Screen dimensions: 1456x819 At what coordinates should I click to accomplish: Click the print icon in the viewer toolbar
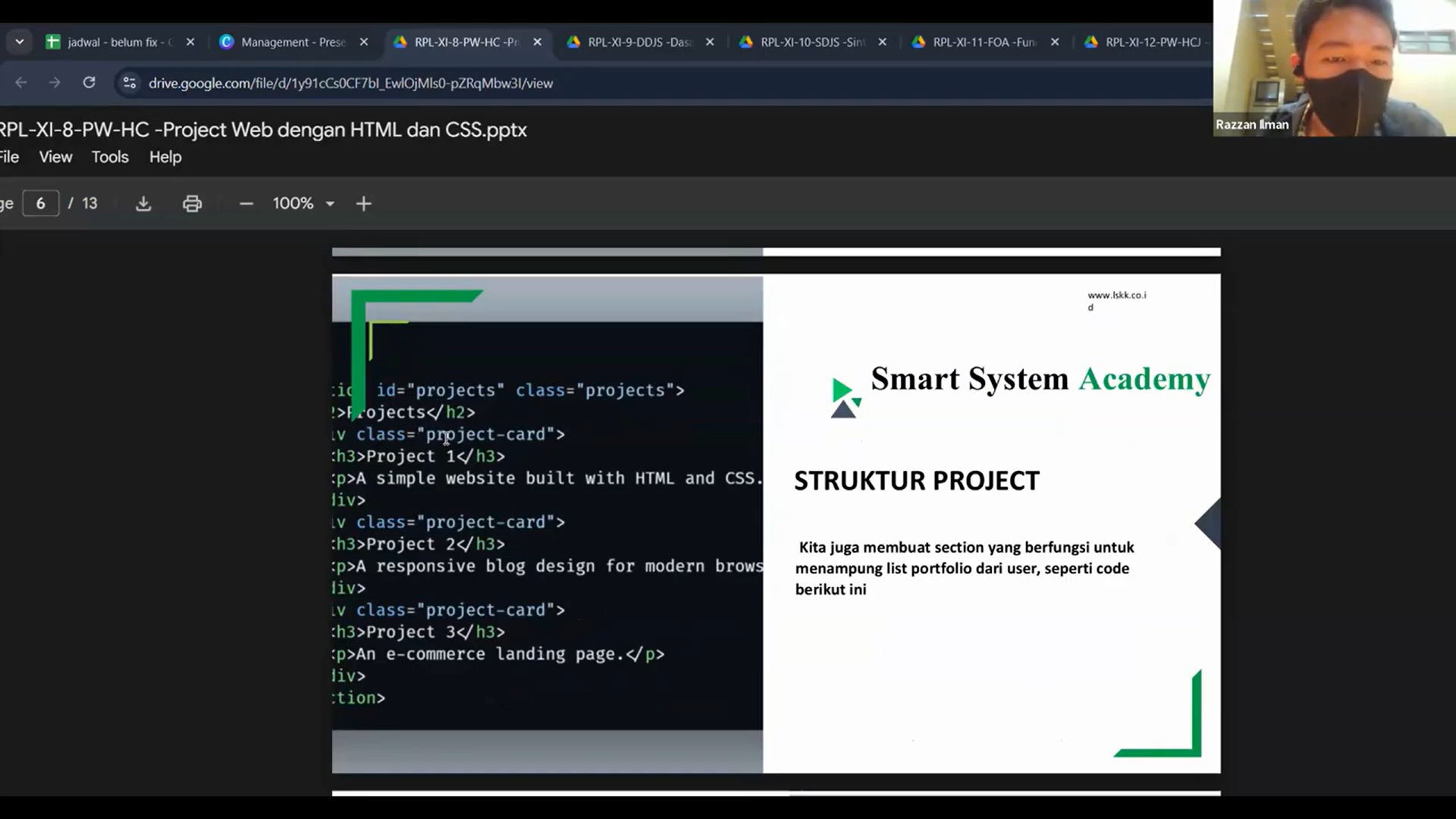click(x=192, y=203)
